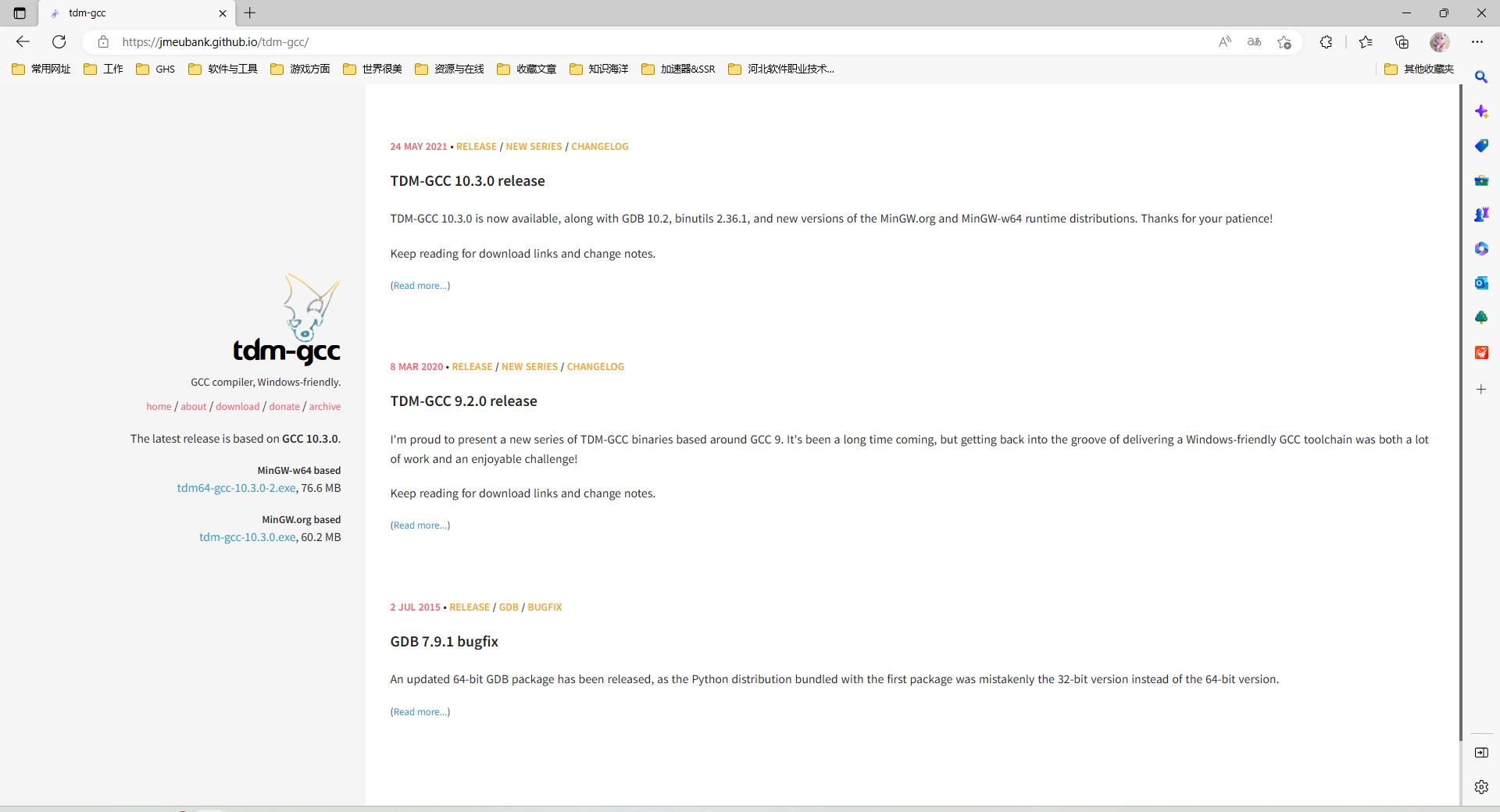Open the favorites list
The height and width of the screenshot is (812, 1500).
coord(1366,42)
